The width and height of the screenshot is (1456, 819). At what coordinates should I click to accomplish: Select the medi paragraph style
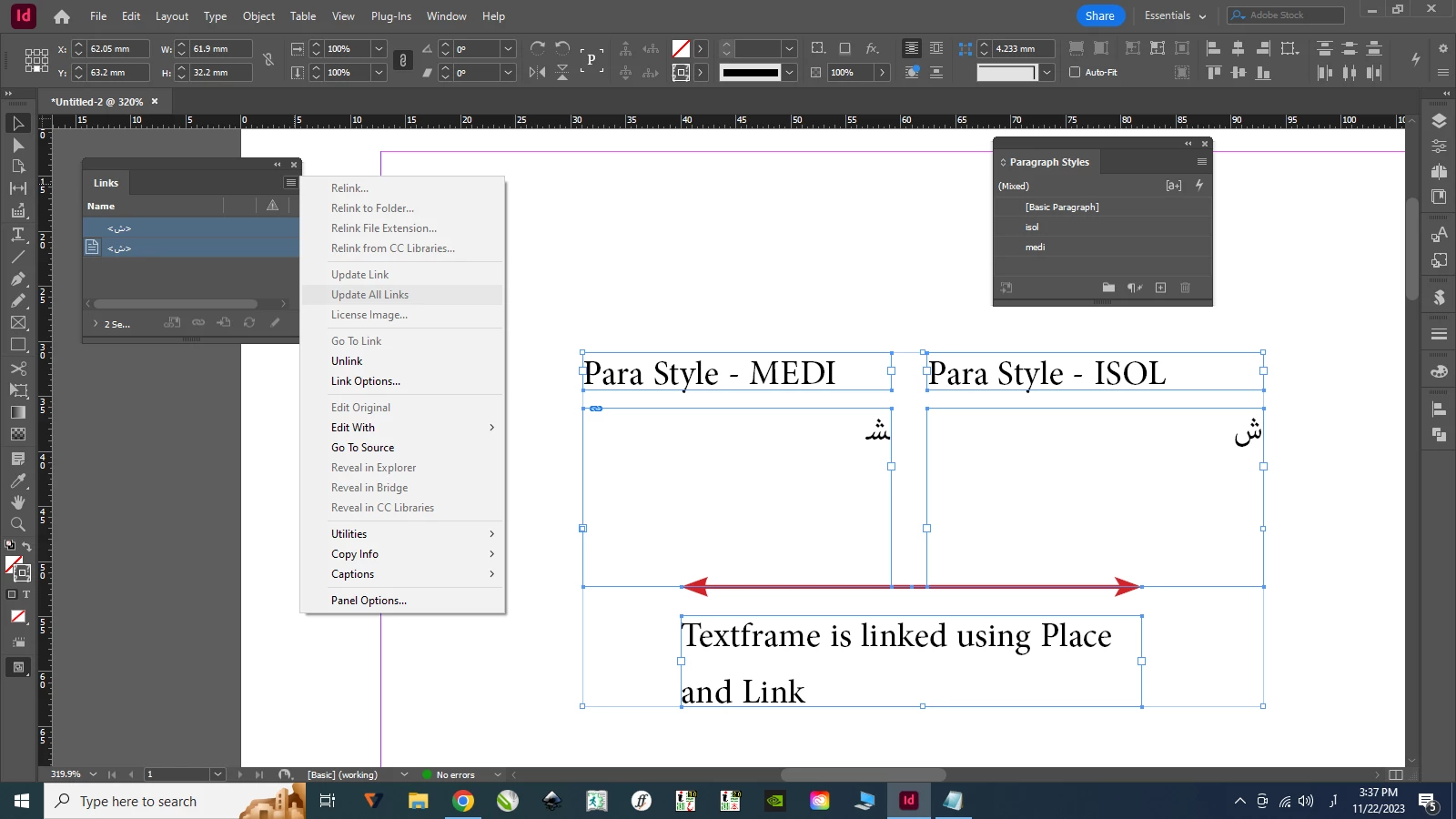coord(1035,248)
